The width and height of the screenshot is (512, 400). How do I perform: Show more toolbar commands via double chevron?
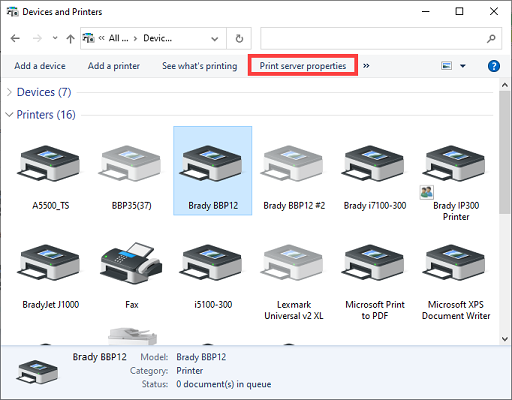click(x=366, y=66)
